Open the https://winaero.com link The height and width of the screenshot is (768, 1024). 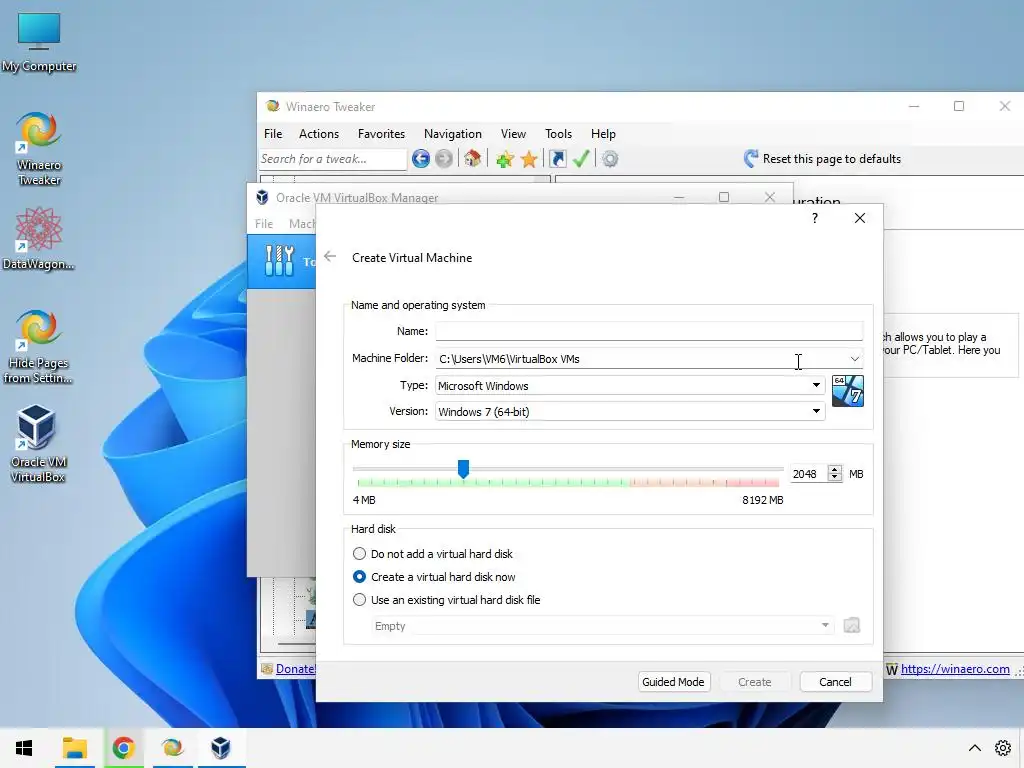[x=955, y=669]
